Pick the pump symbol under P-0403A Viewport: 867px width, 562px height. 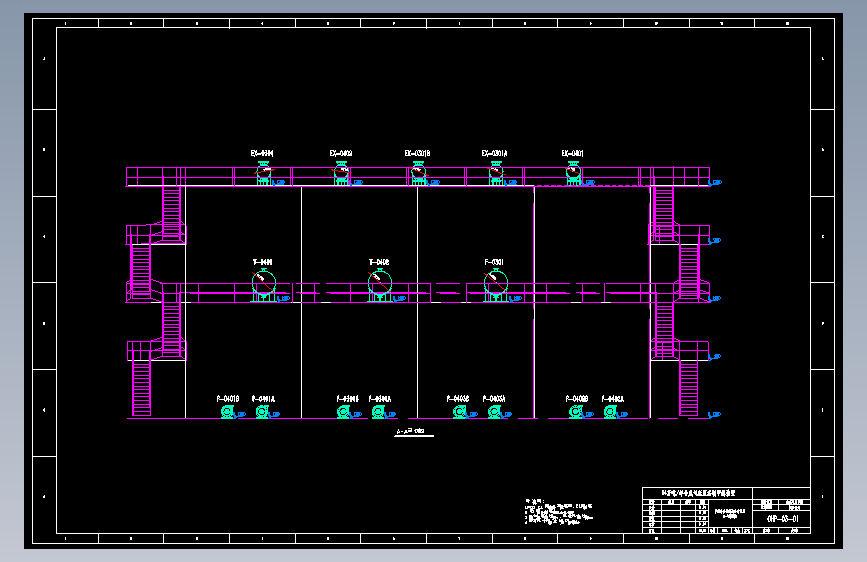(494, 412)
